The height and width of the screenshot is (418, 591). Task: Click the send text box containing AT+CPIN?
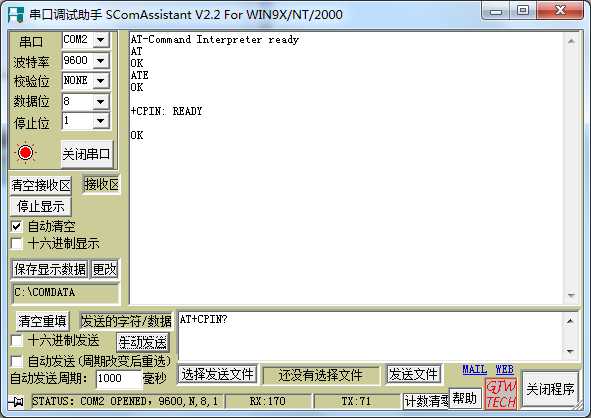pos(371,335)
